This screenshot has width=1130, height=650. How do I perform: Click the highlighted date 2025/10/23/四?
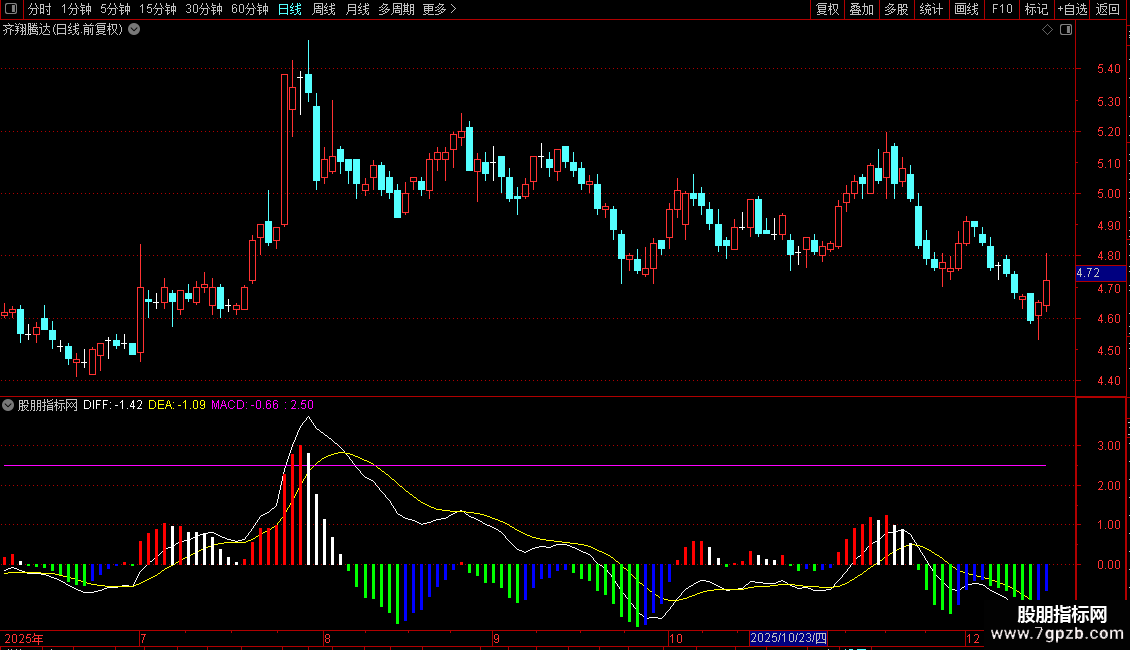(x=788, y=638)
